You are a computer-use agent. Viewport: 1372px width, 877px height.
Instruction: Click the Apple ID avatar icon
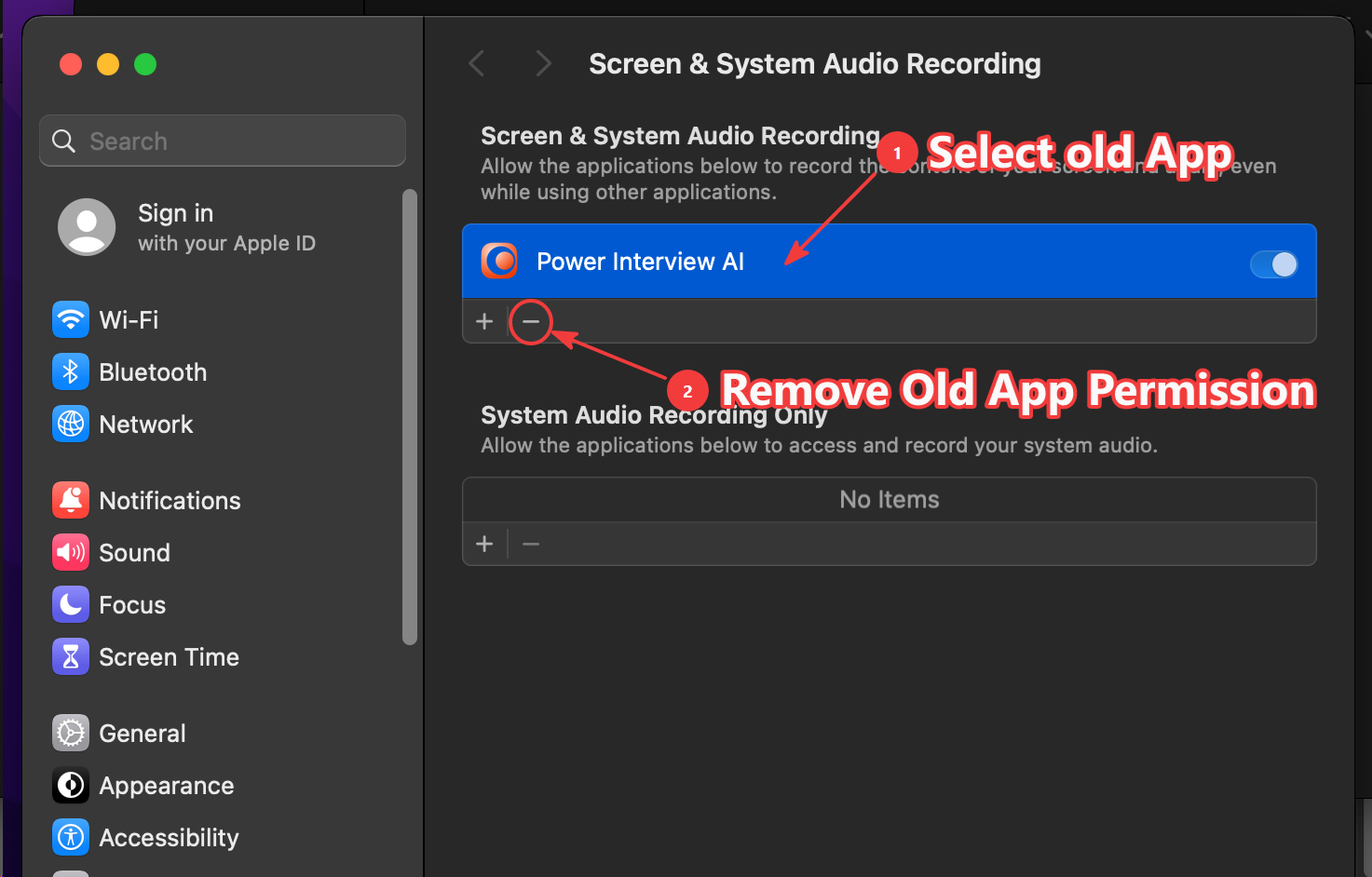coord(87,227)
